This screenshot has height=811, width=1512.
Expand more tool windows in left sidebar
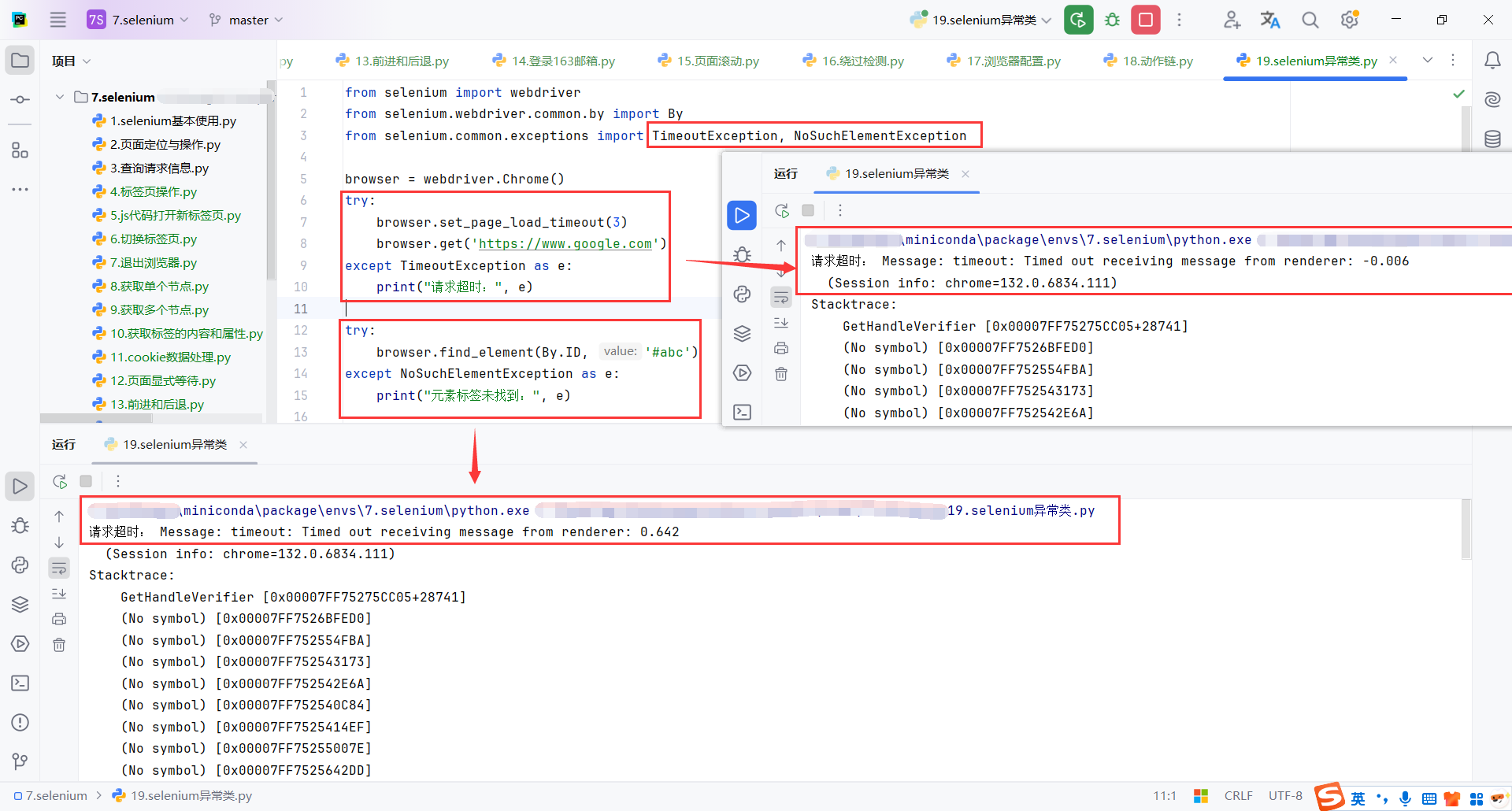click(x=20, y=190)
